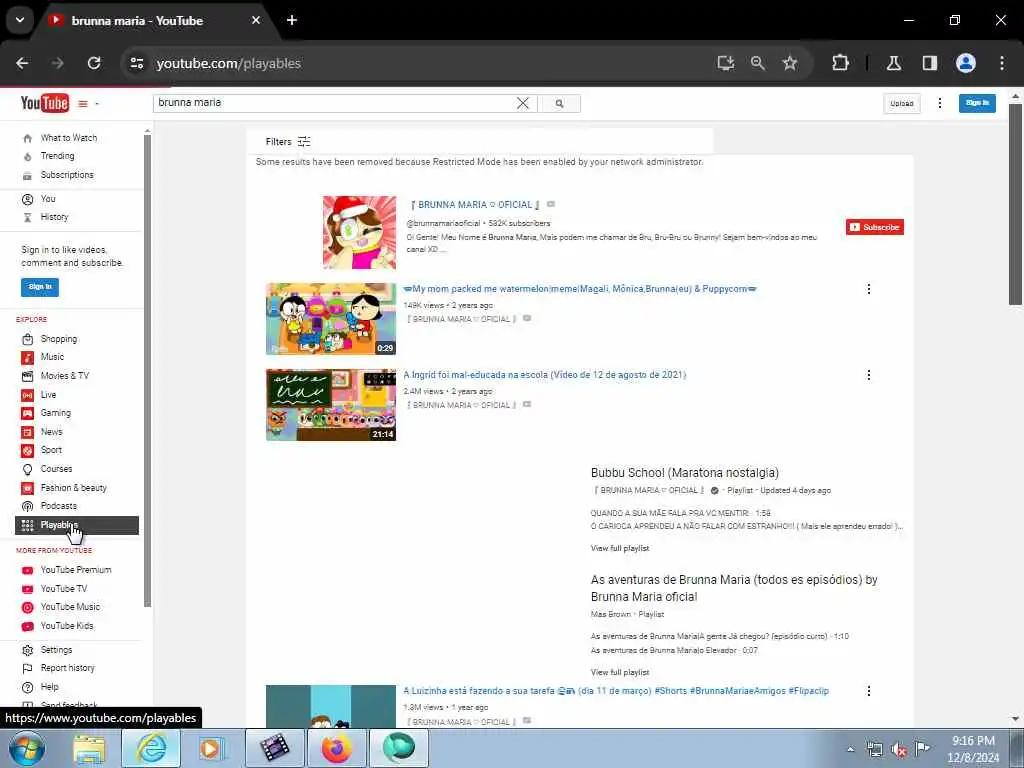The image size is (1024, 768).
Task: Open the BRUNNA MARIA channel avatar
Action: point(359,232)
